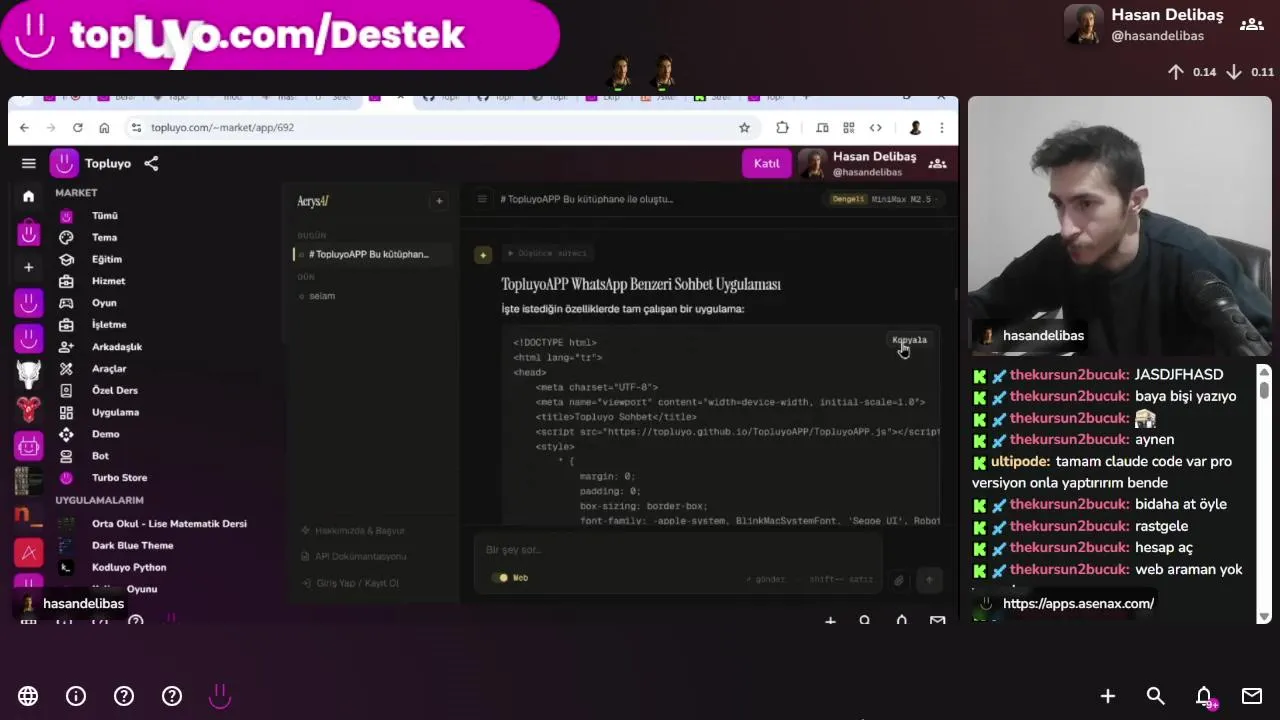Open notifications bell at bottom right

(1204, 696)
